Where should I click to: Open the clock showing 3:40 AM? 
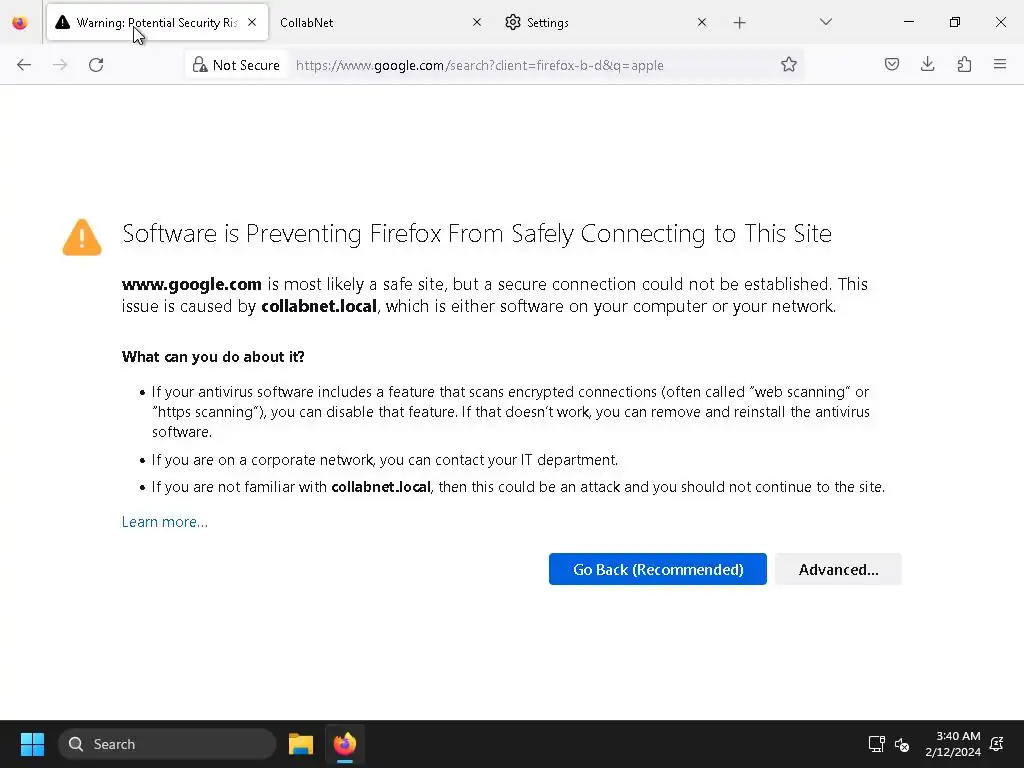(953, 744)
